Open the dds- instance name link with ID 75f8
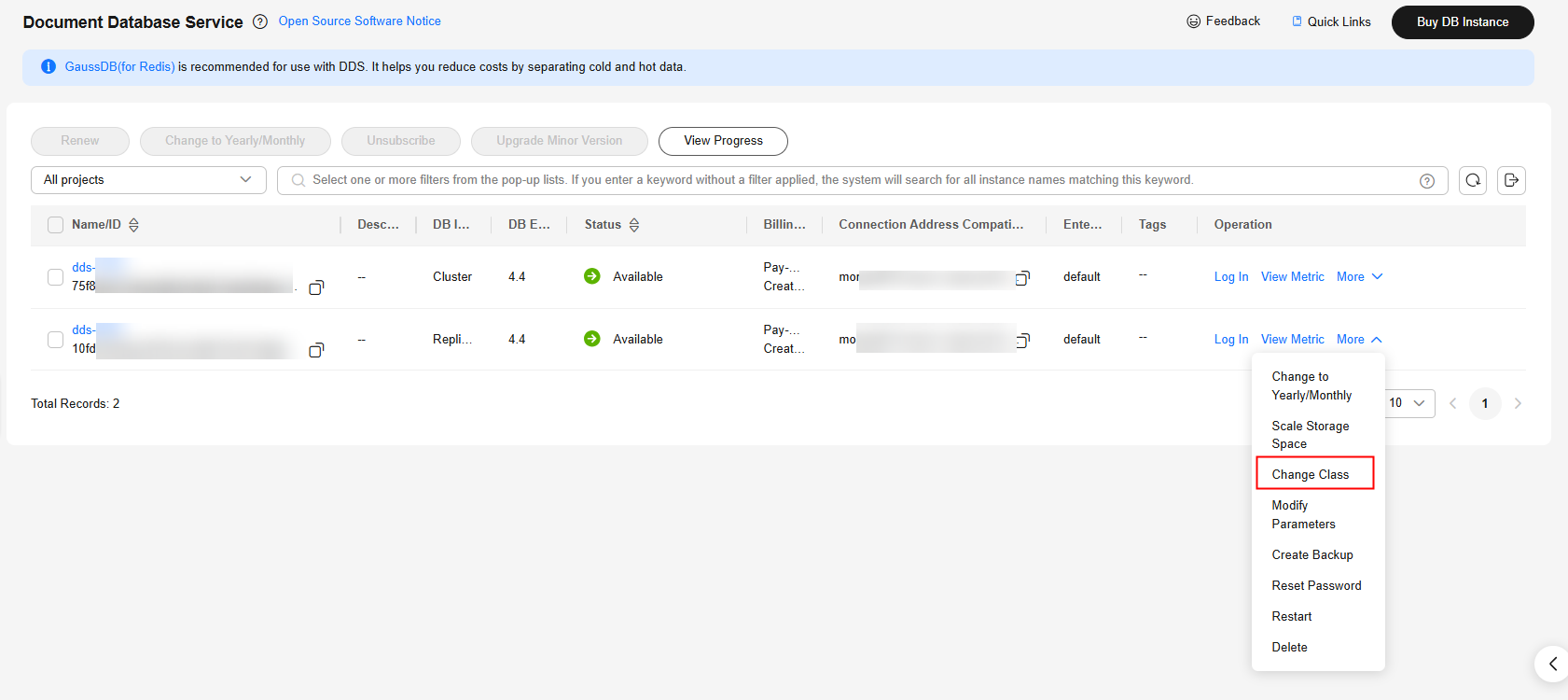The height and width of the screenshot is (700, 1568). point(84,268)
